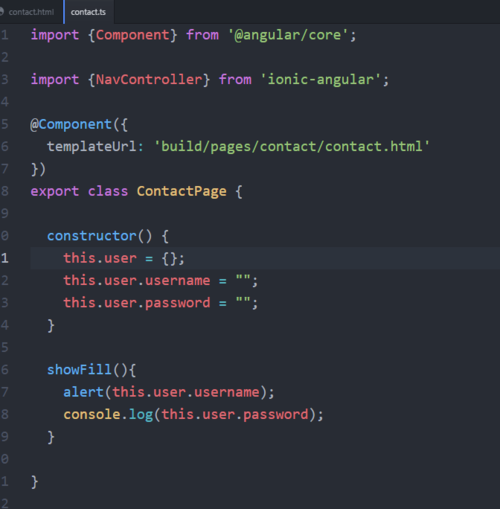Click the templateUrl property name

click(x=92, y=146)
